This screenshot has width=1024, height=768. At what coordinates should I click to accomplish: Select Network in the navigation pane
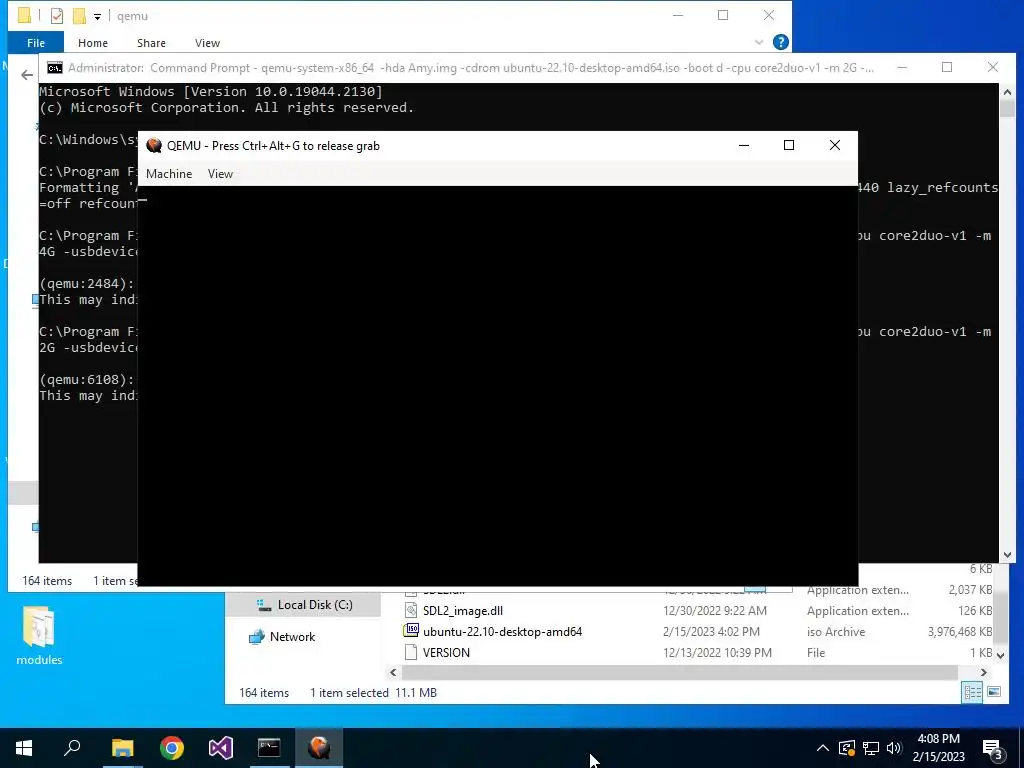click(x=292, y=637)
